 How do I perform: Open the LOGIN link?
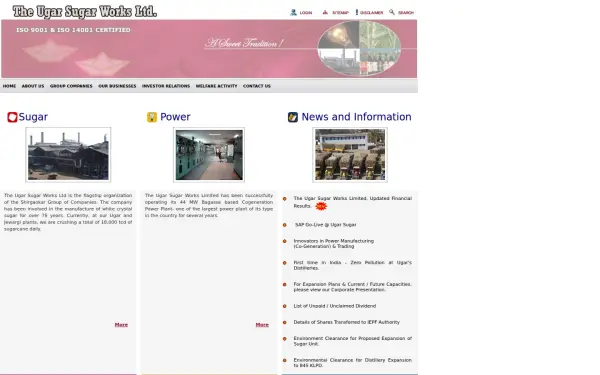[x=306, y=13]
